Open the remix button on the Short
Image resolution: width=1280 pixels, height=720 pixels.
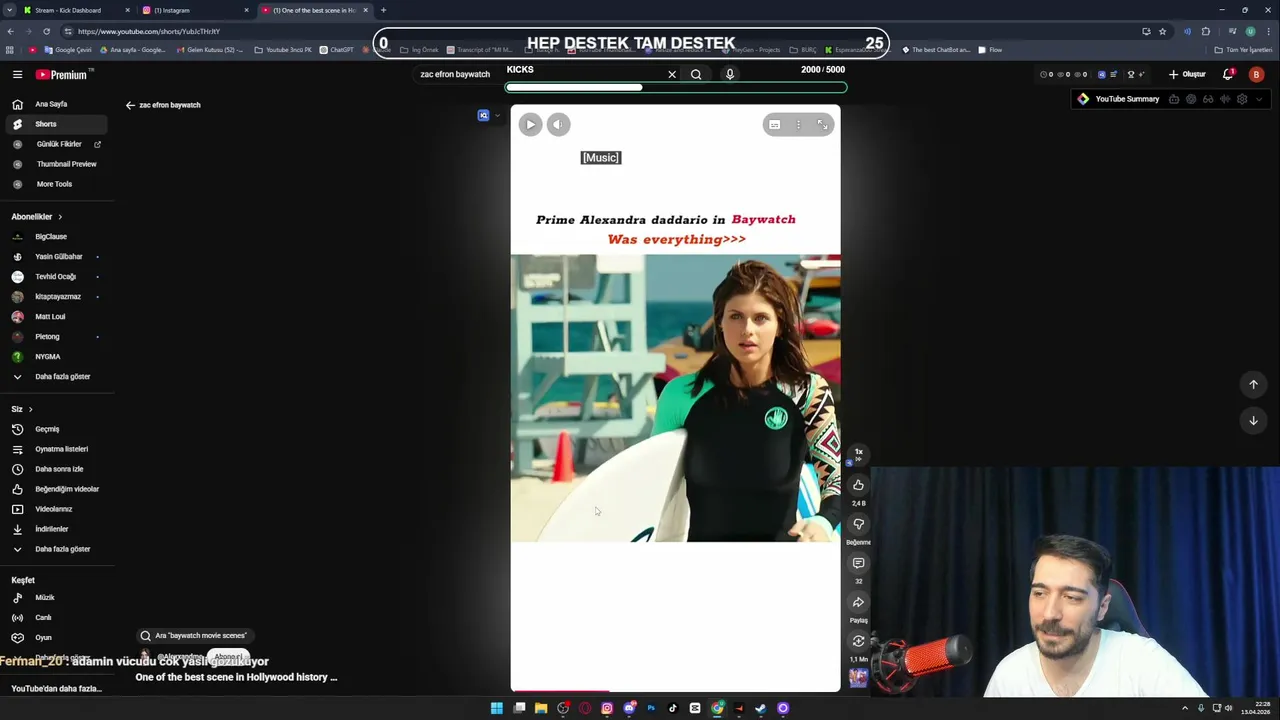pyautogui.click(x=858, y=641)
